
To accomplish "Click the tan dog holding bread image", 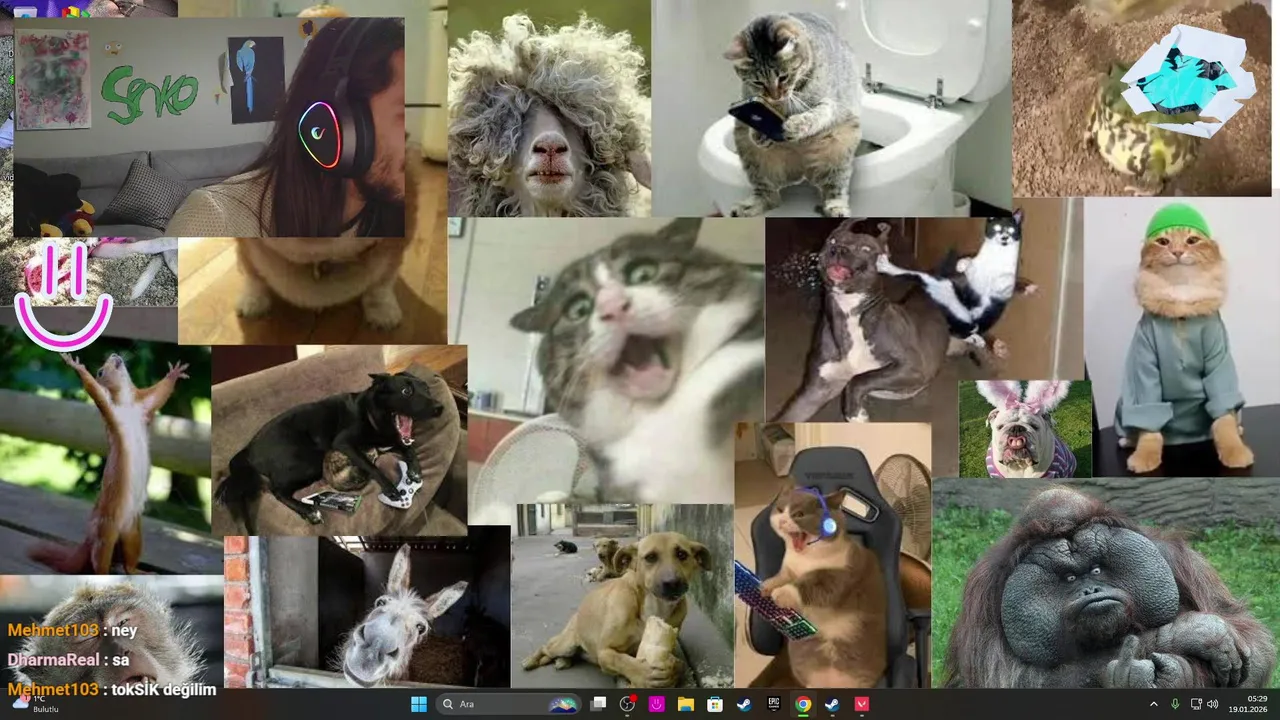I will pyautogui.click(x=622, y=596).
